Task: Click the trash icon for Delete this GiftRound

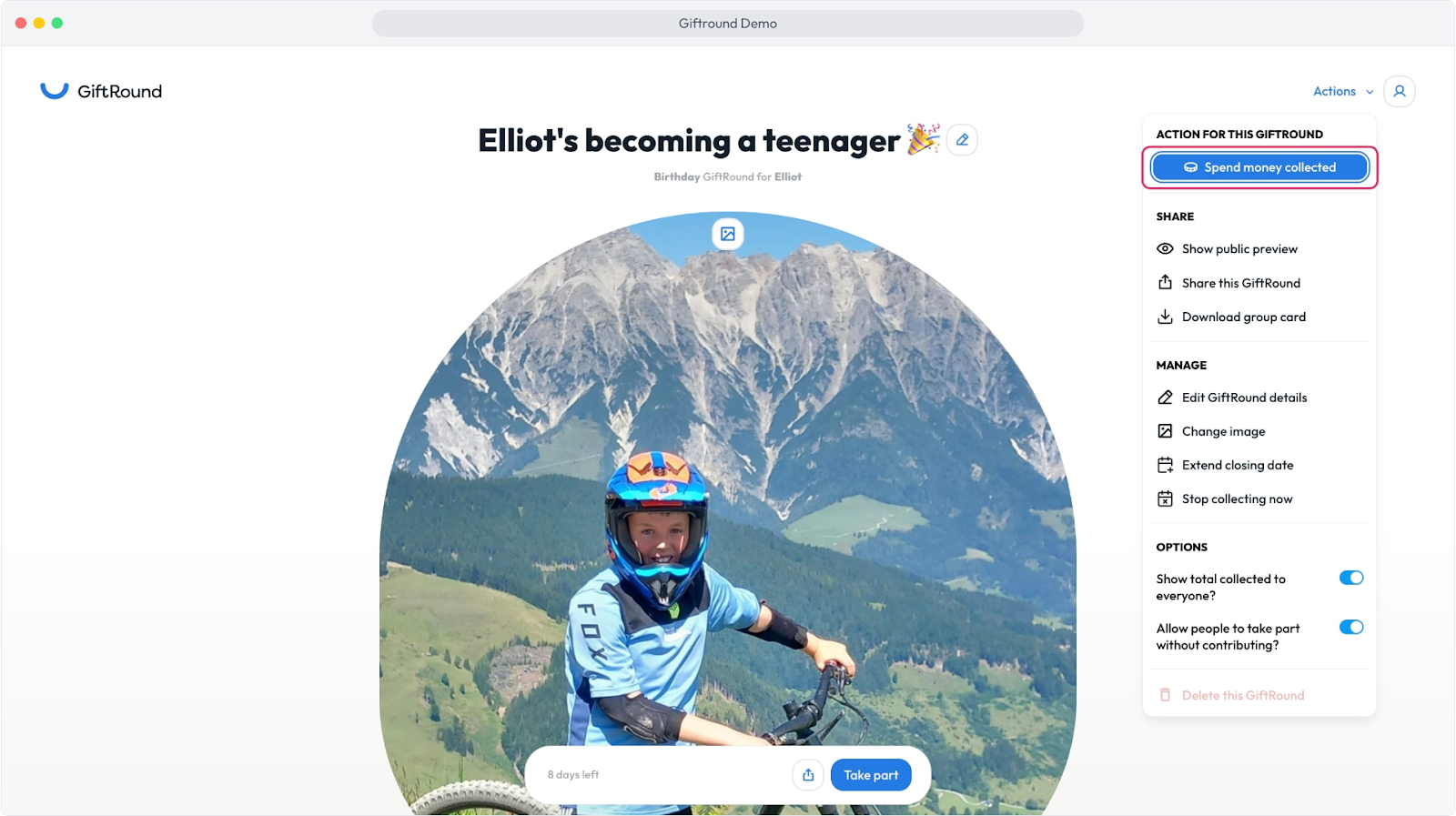Action: click(x=1165, y=695)
